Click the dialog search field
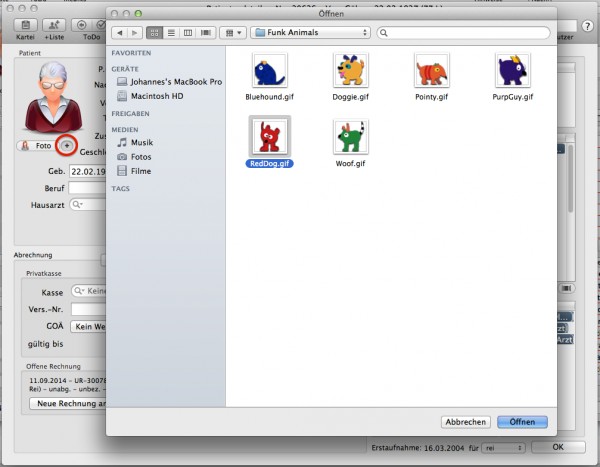This screenshot has height=467, width=600. tap(463, 33)
